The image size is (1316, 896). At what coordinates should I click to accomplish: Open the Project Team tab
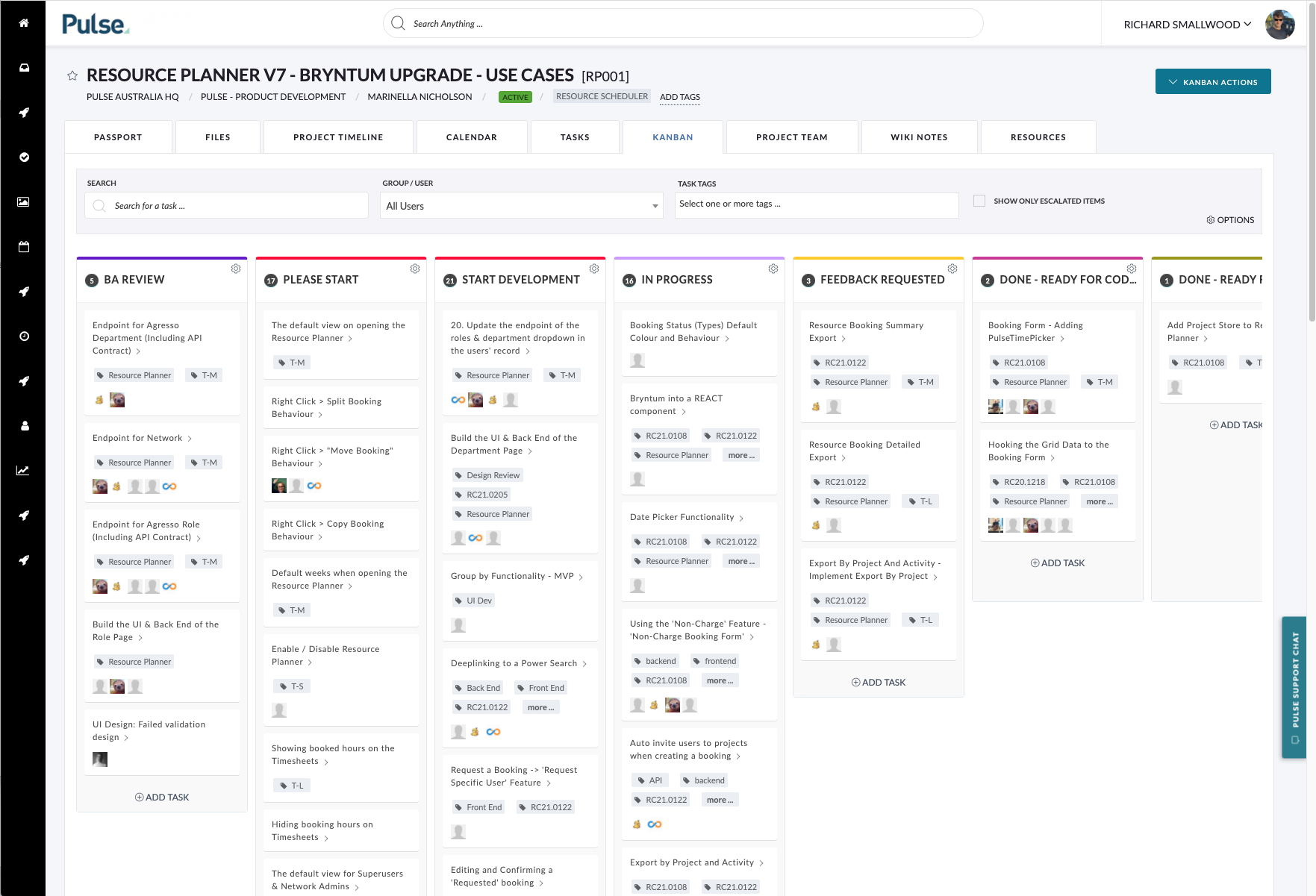pyautogui.click(x=792, y=137)
